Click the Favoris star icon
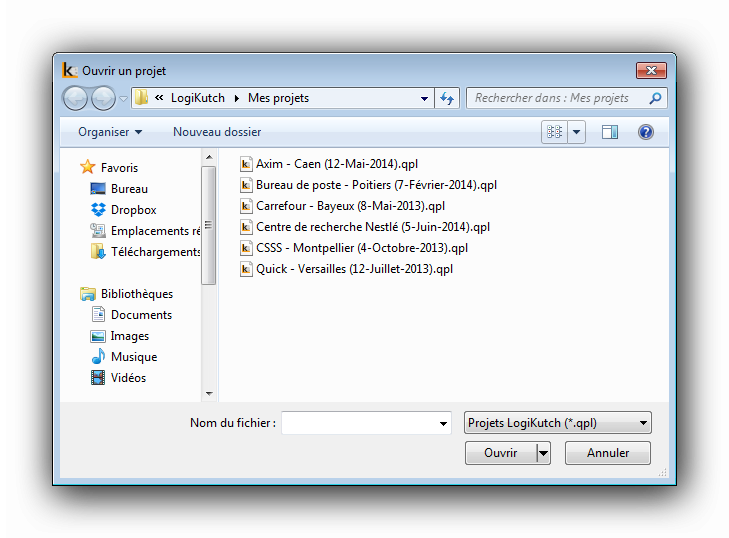The width and height of the screenshot is (729, 538). (x=87, y=167)
